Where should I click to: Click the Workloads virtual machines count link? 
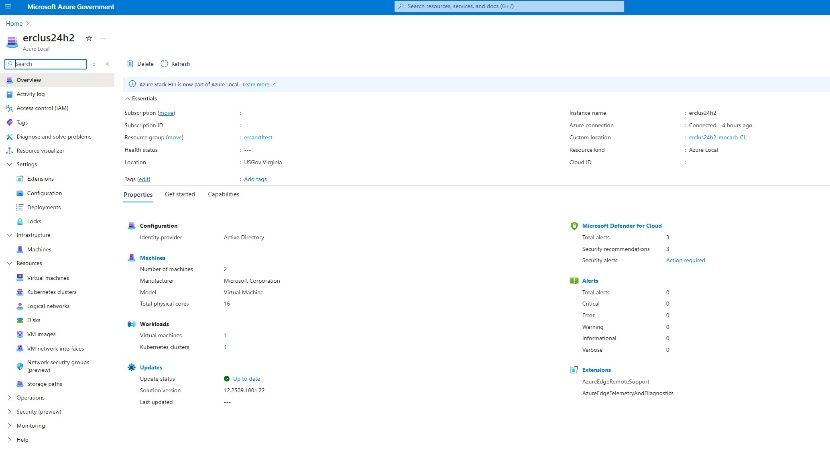click(x=225, y=336)
